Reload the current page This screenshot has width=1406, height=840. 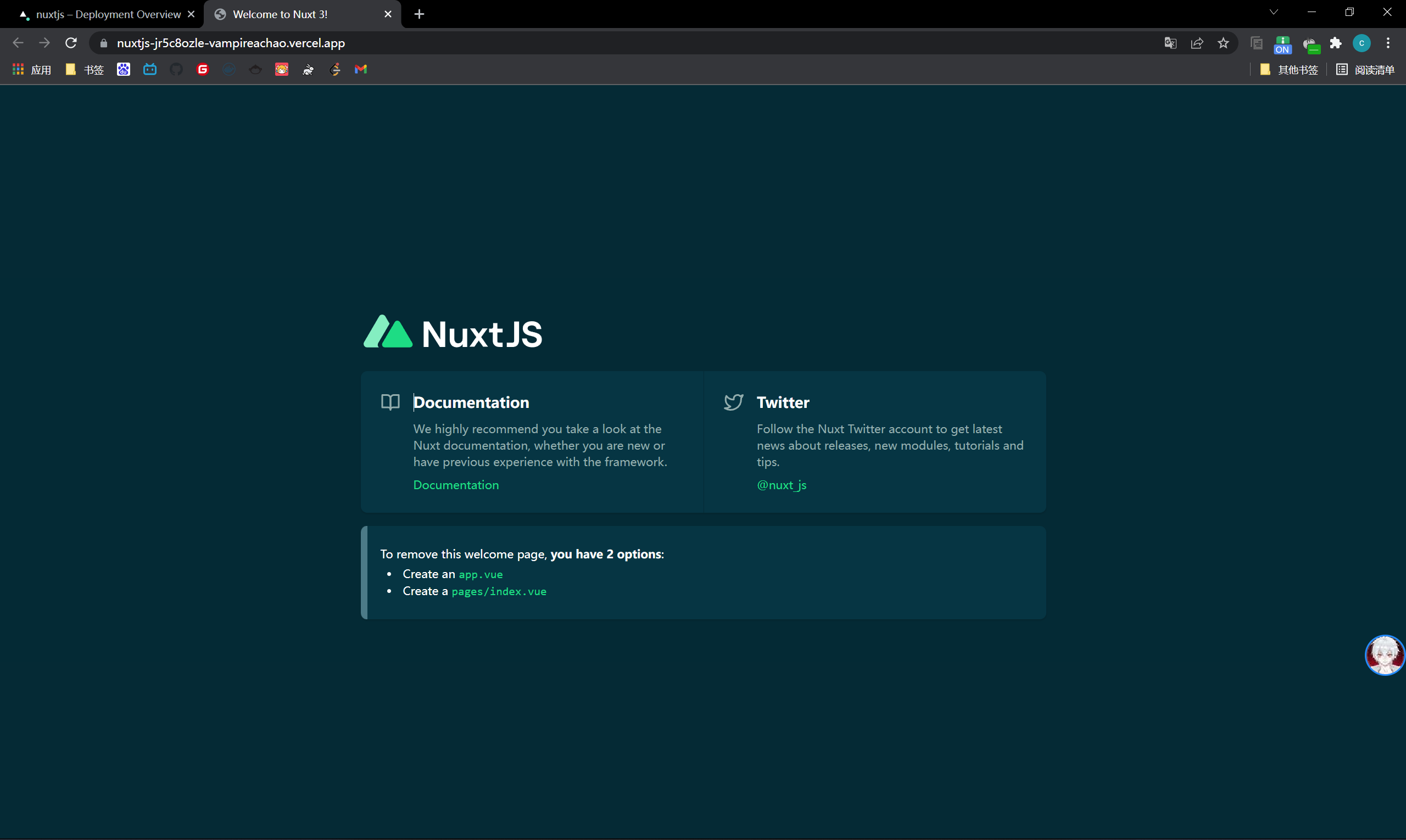click(71, 43)
